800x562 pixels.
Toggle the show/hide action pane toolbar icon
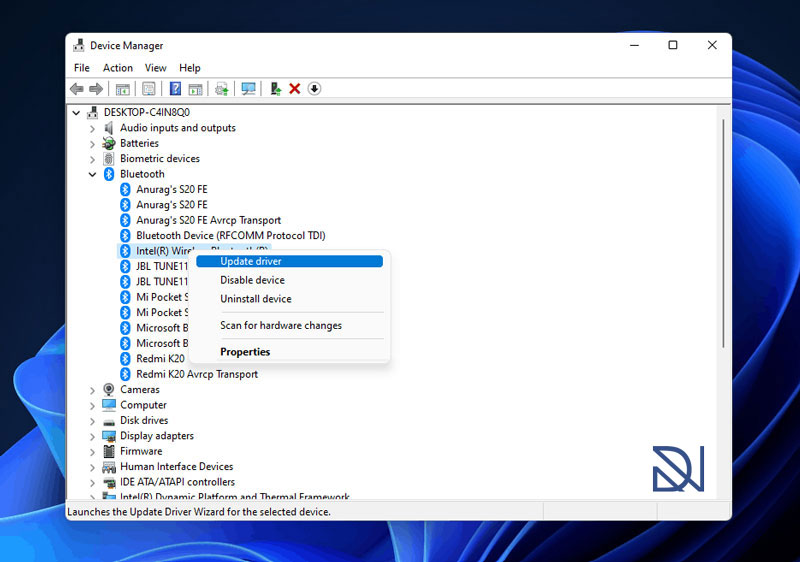(195, 89)
